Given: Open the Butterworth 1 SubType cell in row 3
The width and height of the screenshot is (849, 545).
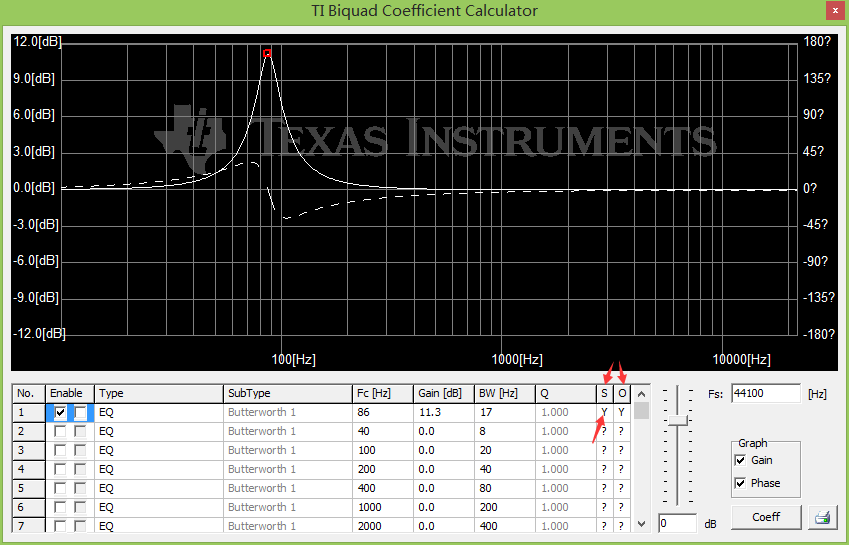Looking at the screenshot, I should coord(288,450).
